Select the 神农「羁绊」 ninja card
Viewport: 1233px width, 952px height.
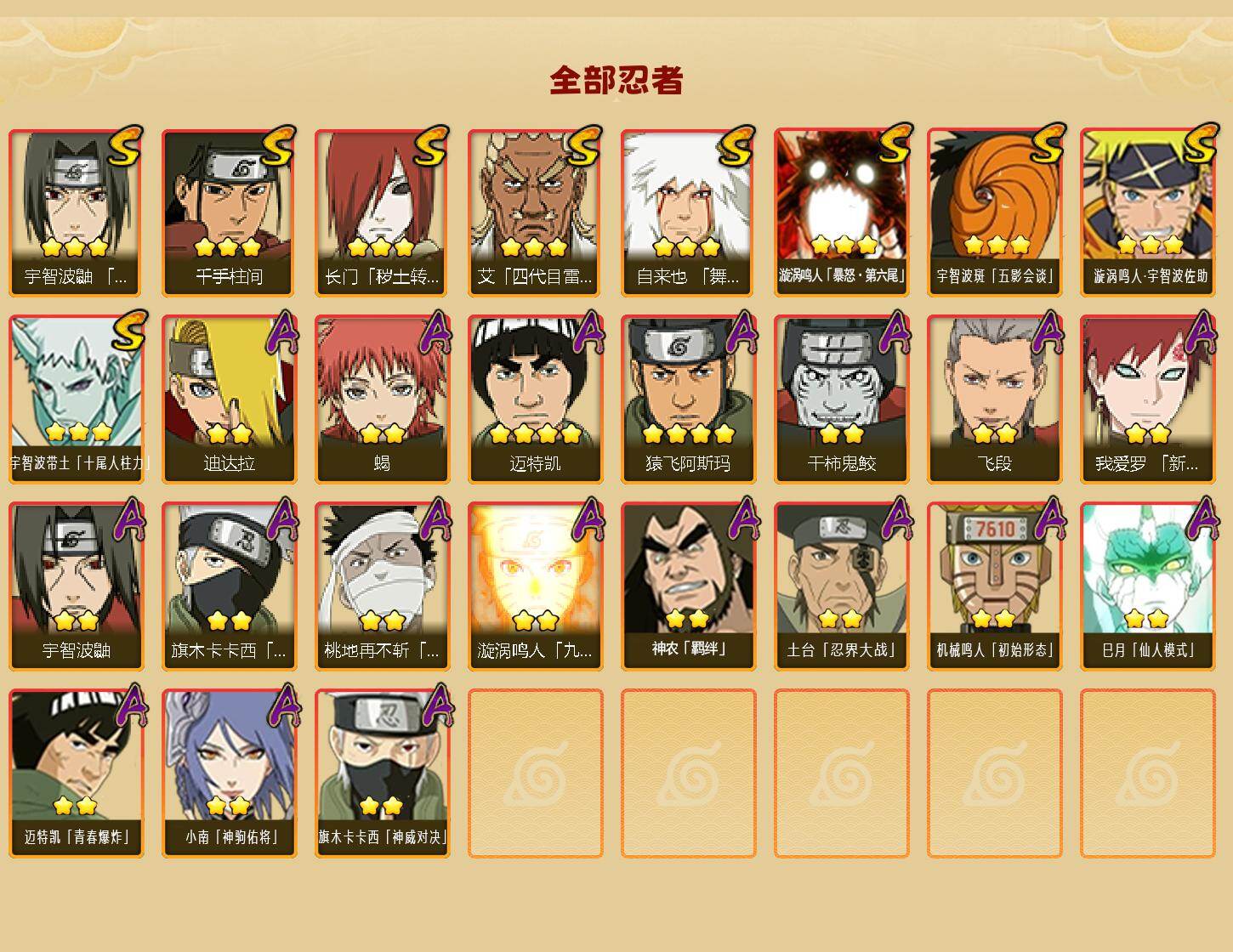pyautogui.click(x=689, y=586)
